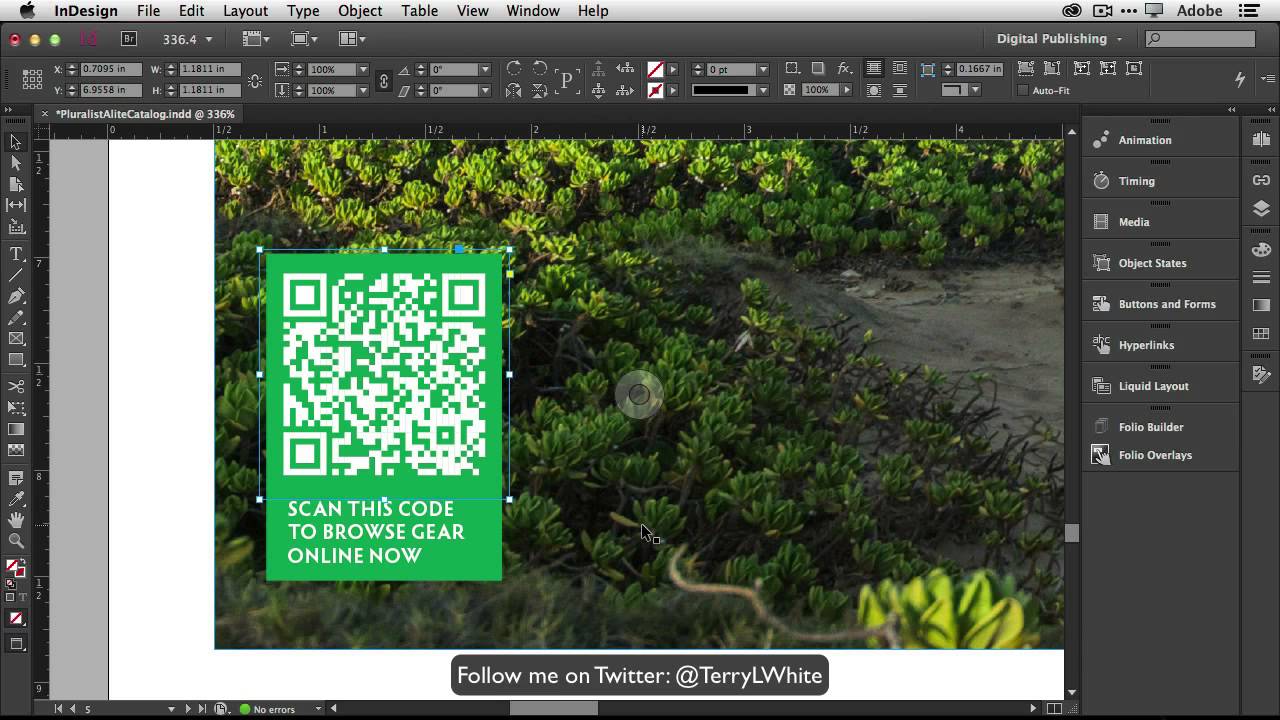Go to the next page arrow
1280x720 pixels.
click(187, 709)
